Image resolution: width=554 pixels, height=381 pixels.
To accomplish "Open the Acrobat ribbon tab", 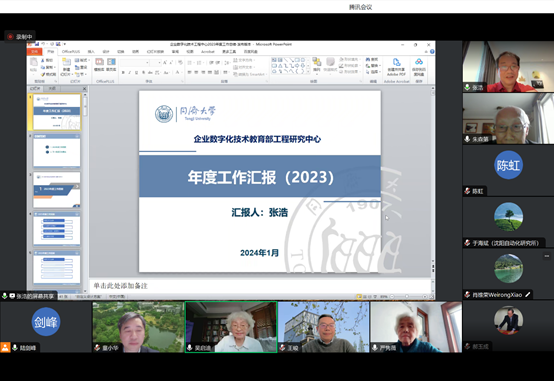I will 207,52.
